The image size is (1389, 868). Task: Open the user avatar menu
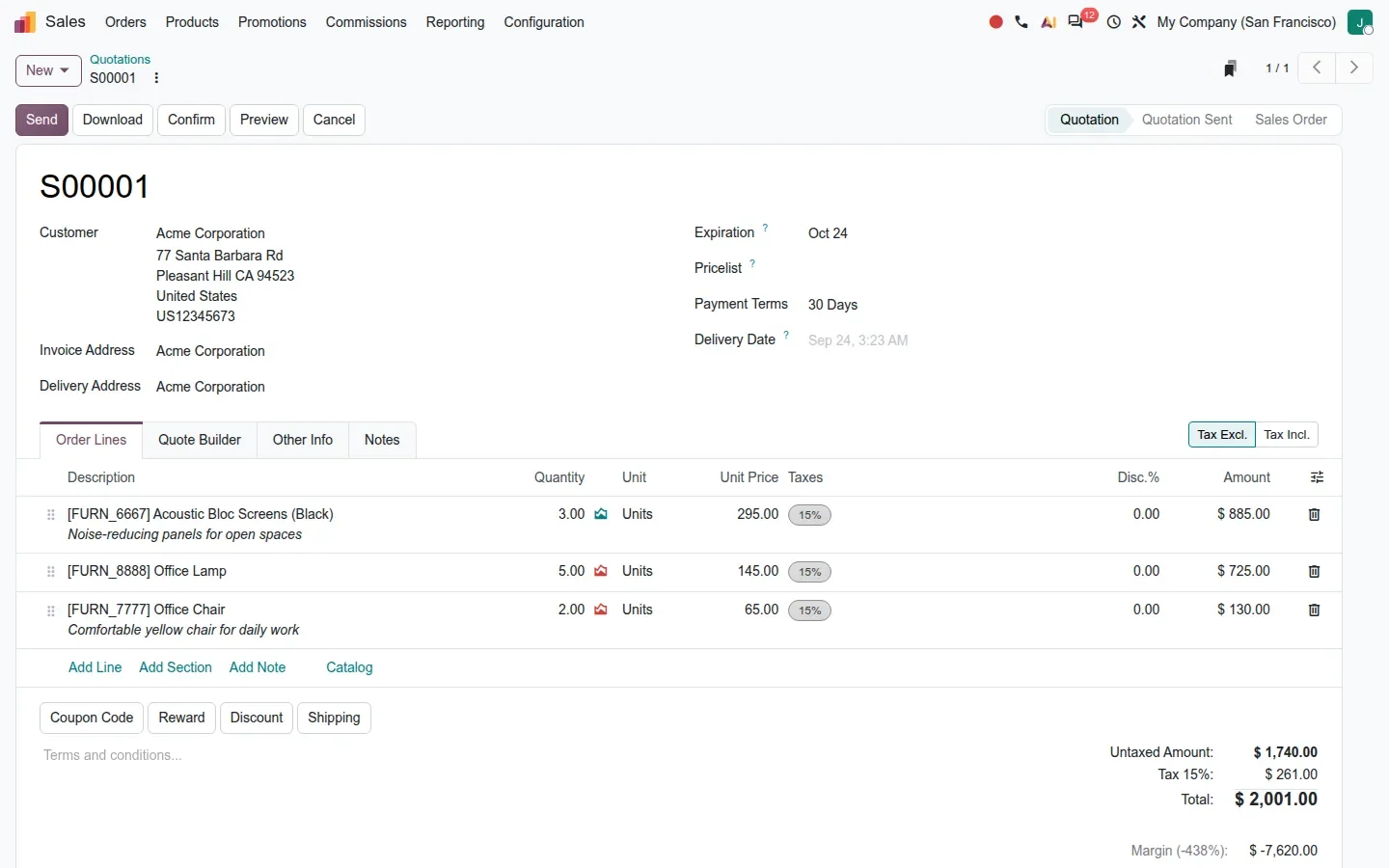coord(1360,22)
